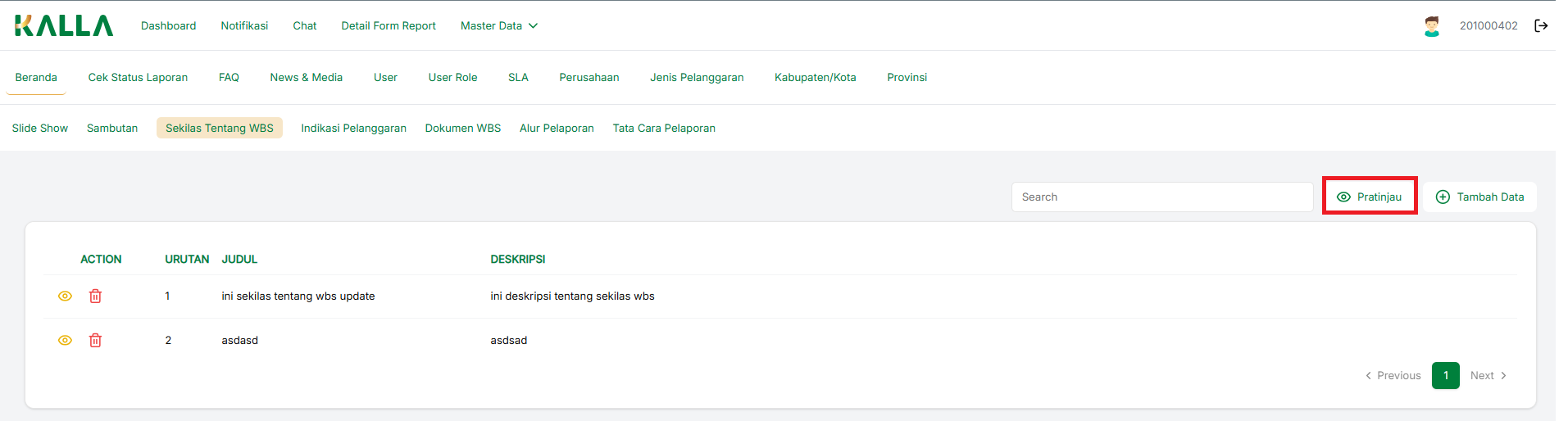Viewport: 1568px width, 421px height.
Task: Click trash icon for asdasd row
Action: (x=95, y=341)
